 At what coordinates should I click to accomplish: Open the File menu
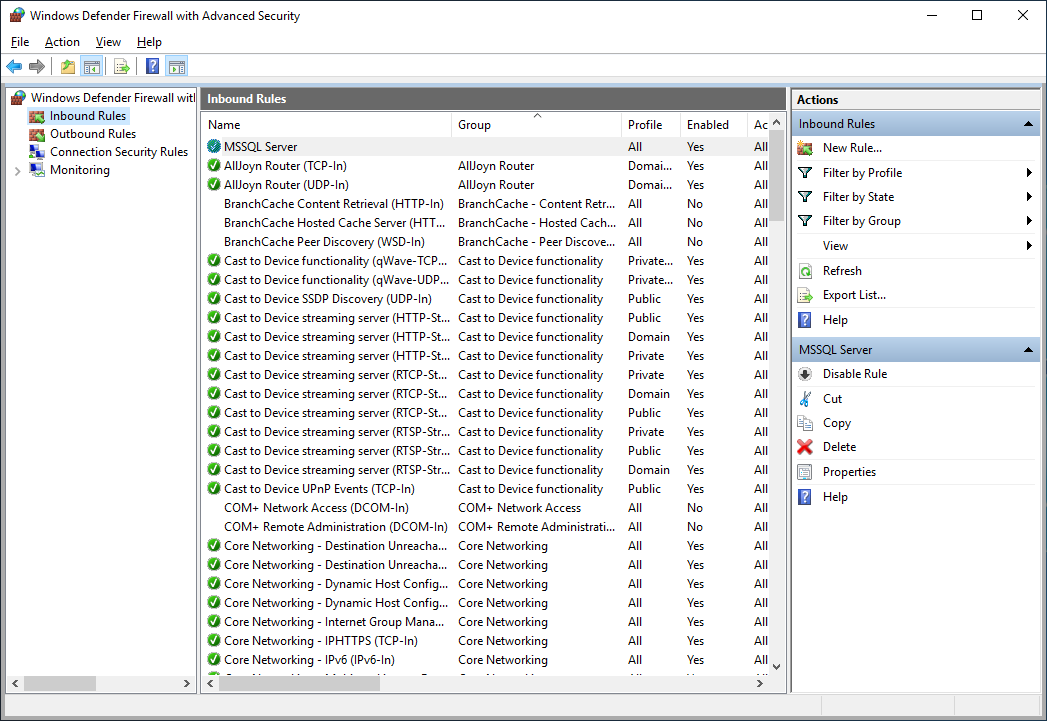(20, 42)
